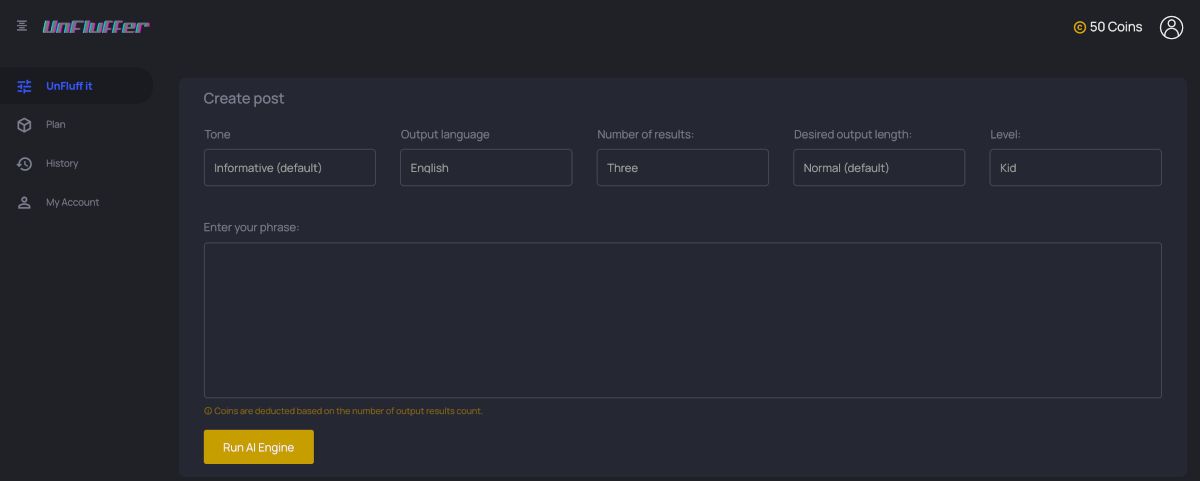Click the sliders icon beside UnFluff it

click(x=25, y=87)
